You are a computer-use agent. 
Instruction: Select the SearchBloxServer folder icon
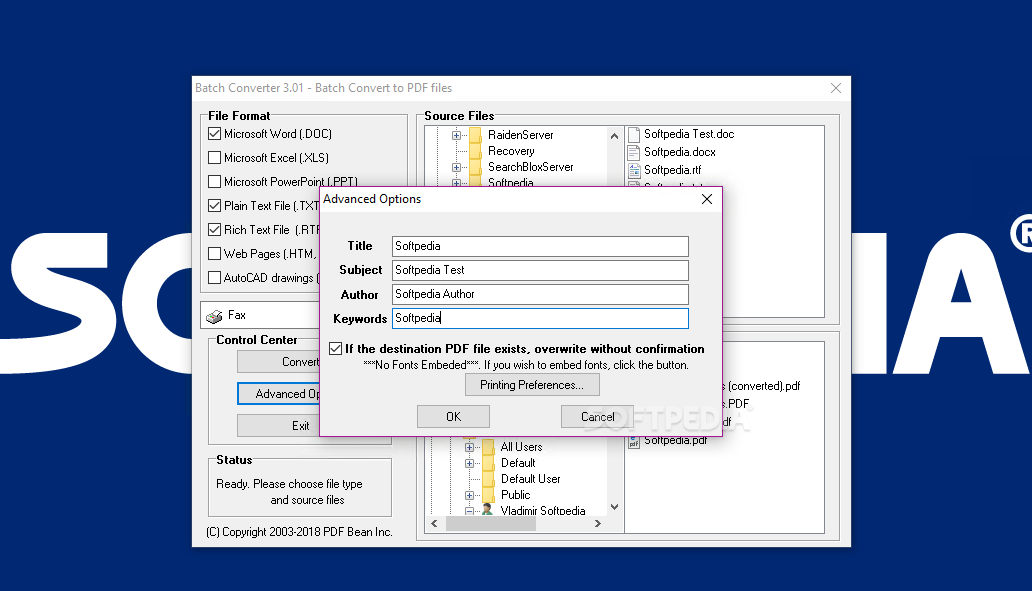click(x=476, y=167)
